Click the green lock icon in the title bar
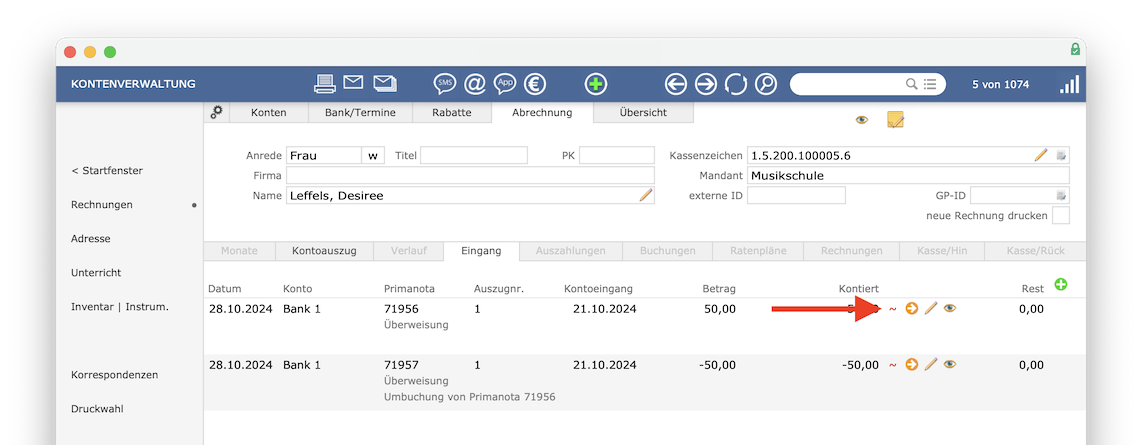Screen dimensions: 1142x445 point(1075,49)
